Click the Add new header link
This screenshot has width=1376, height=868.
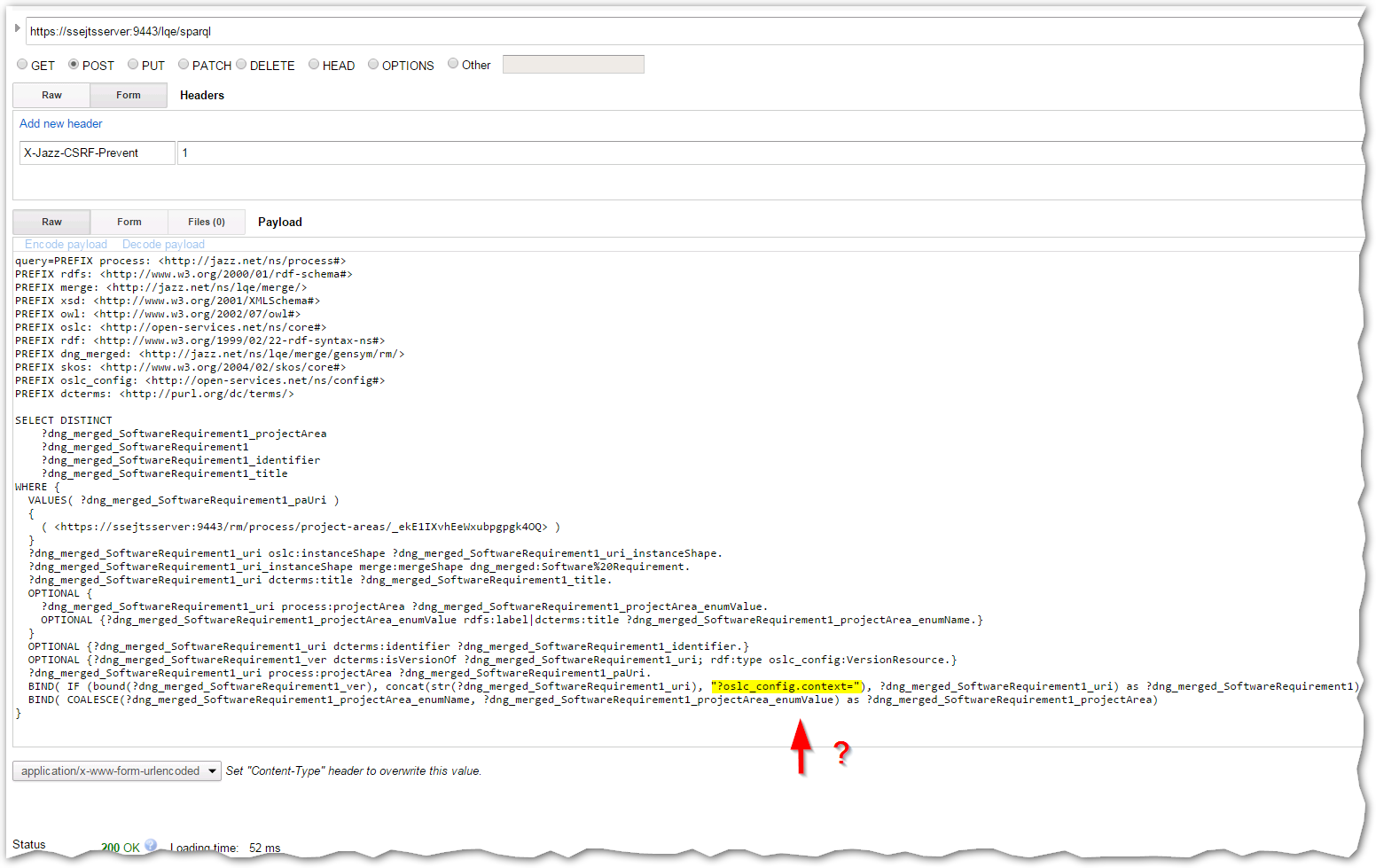pos(61,124)
